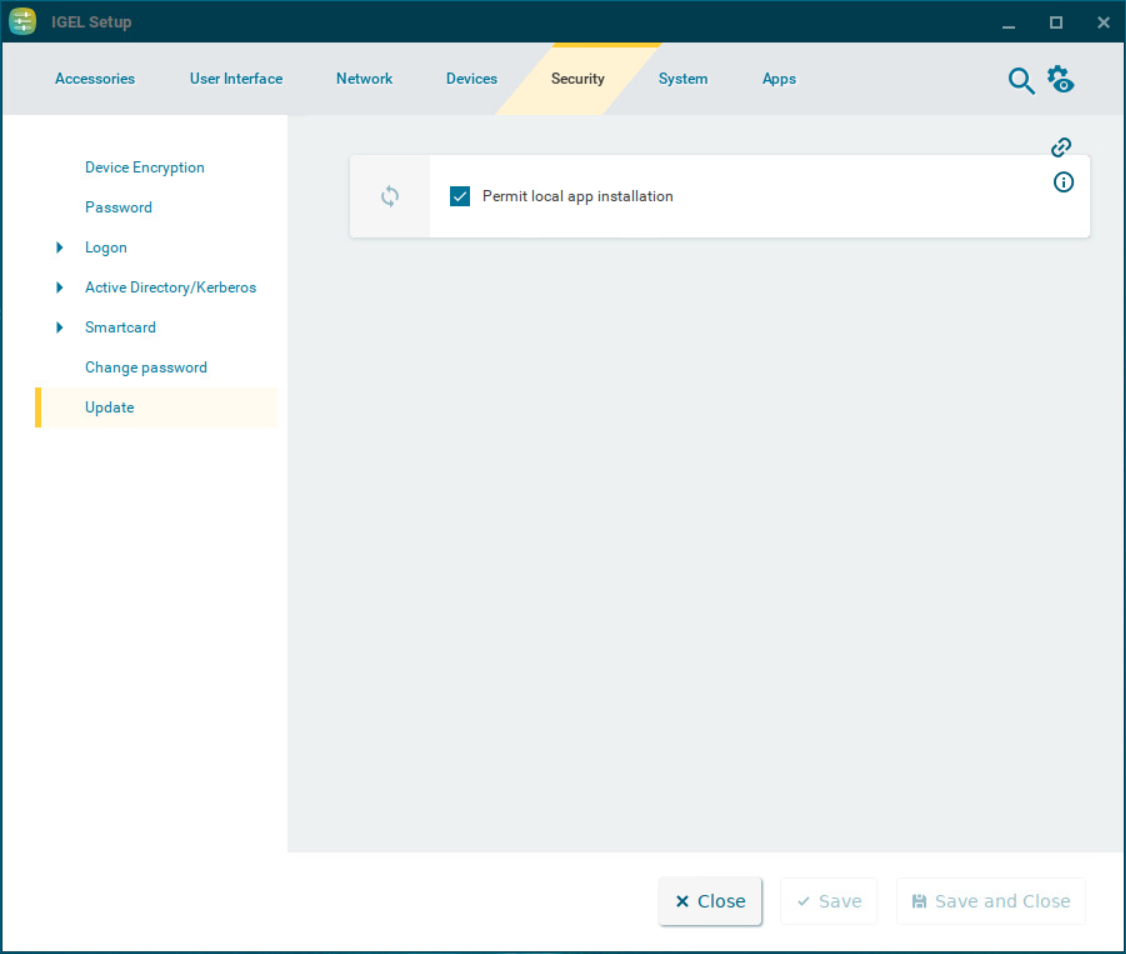Open the System tab
The height and width of the screenshot is (954, 1126).
pyautogui.click(x=683, y=79)
